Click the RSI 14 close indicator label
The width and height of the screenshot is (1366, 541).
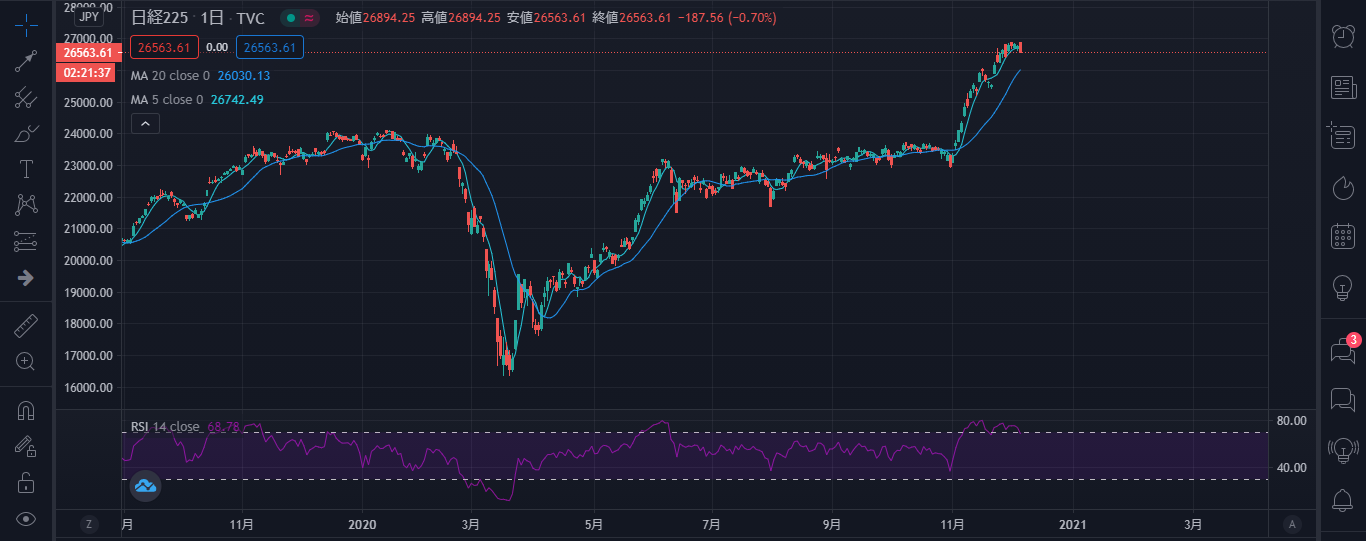pyautogui.click(x=165, y=427)
